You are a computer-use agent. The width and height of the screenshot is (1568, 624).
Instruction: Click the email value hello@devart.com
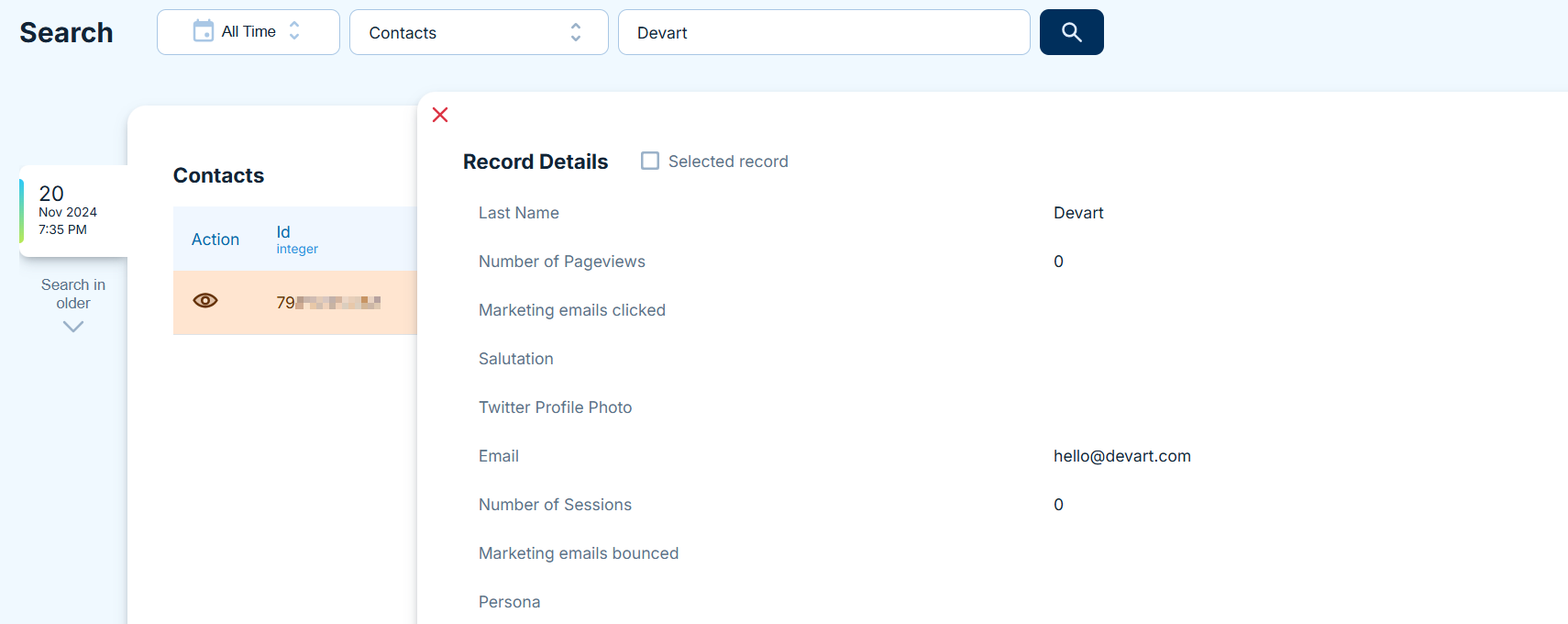click(x=1122, y=456)
